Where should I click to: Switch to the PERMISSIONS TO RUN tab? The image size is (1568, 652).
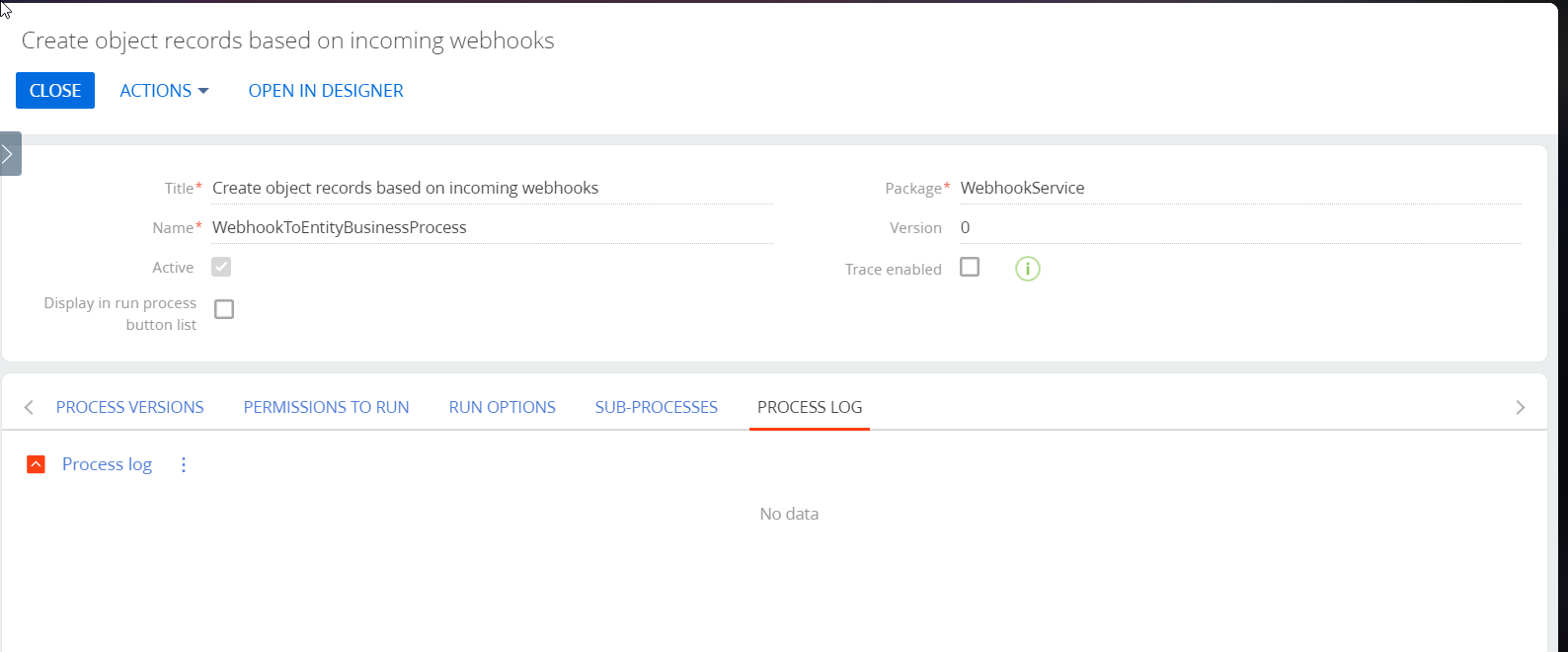click(327, 407)
